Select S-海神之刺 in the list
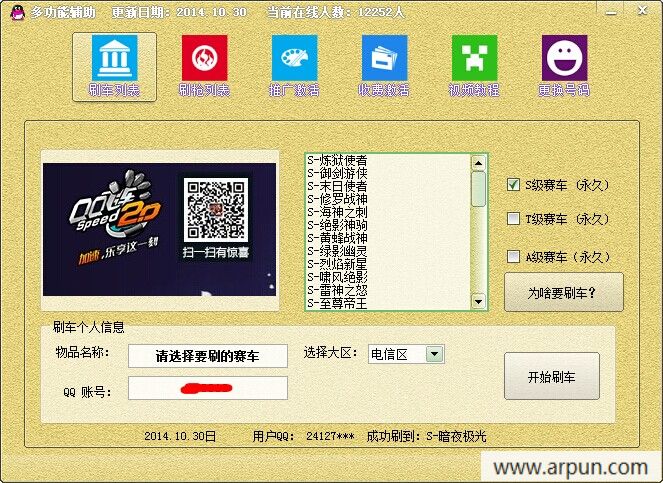The image size is (663, 483). point(337,212)
